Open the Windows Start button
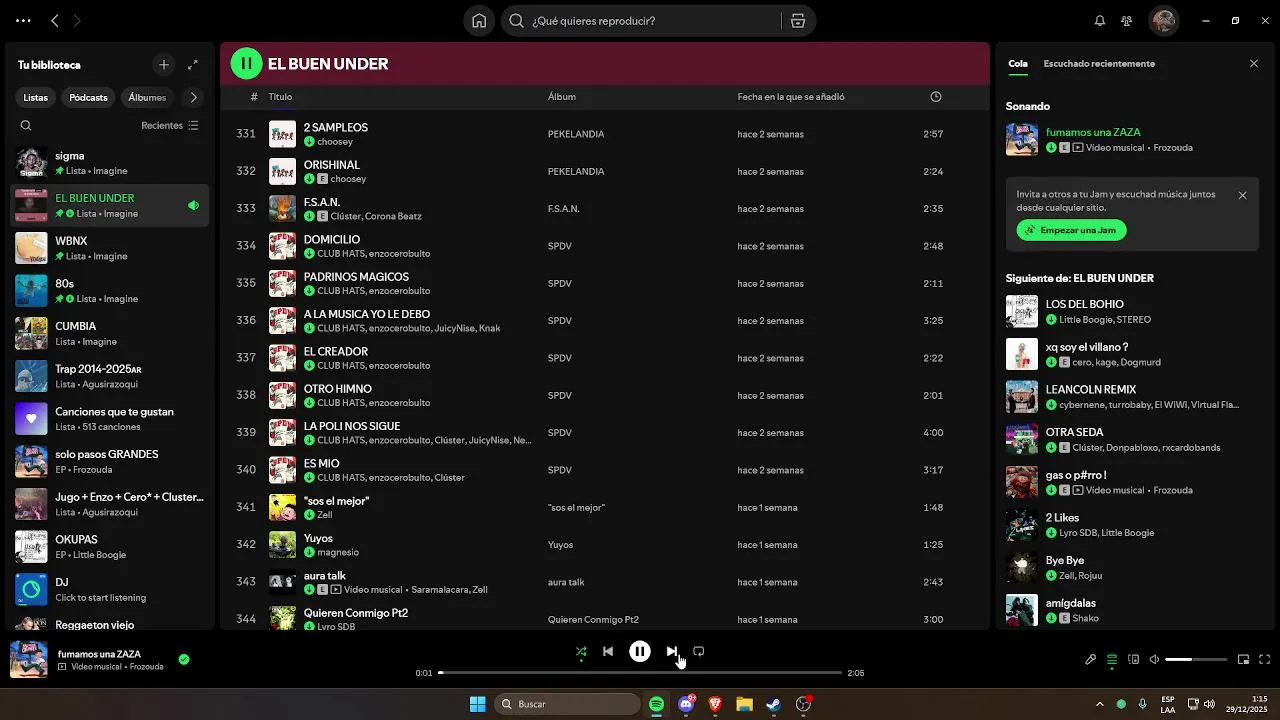The height and width of the screenshot is (720, 1280). click(478, 704)
